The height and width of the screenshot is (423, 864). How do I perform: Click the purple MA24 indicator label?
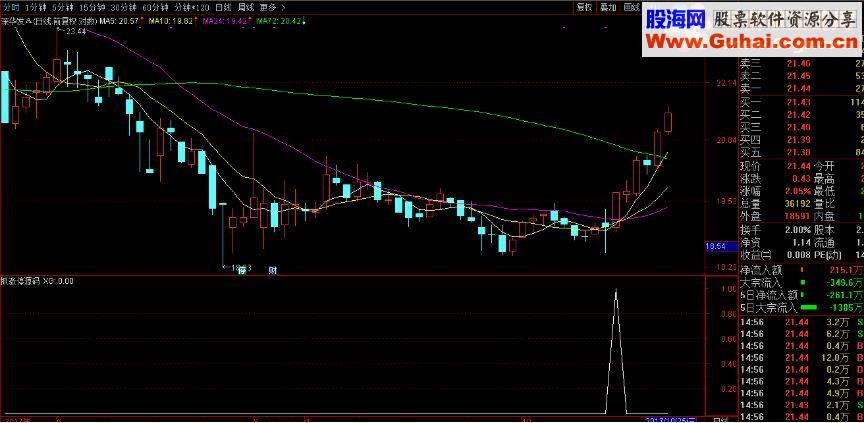(x=225, y=21)
